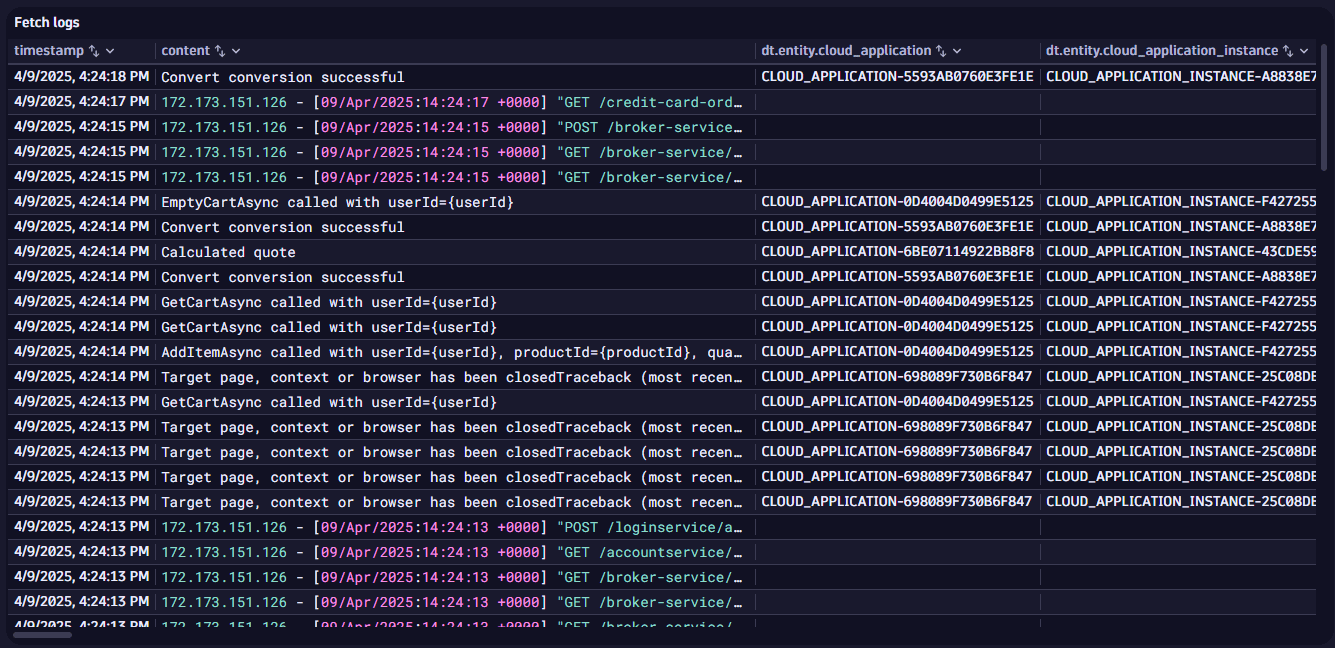
Task: Select CLOUD_APPLICATION-698089F730B6F847 in 4:24:14 PM row
Action: tap(897, 376)
